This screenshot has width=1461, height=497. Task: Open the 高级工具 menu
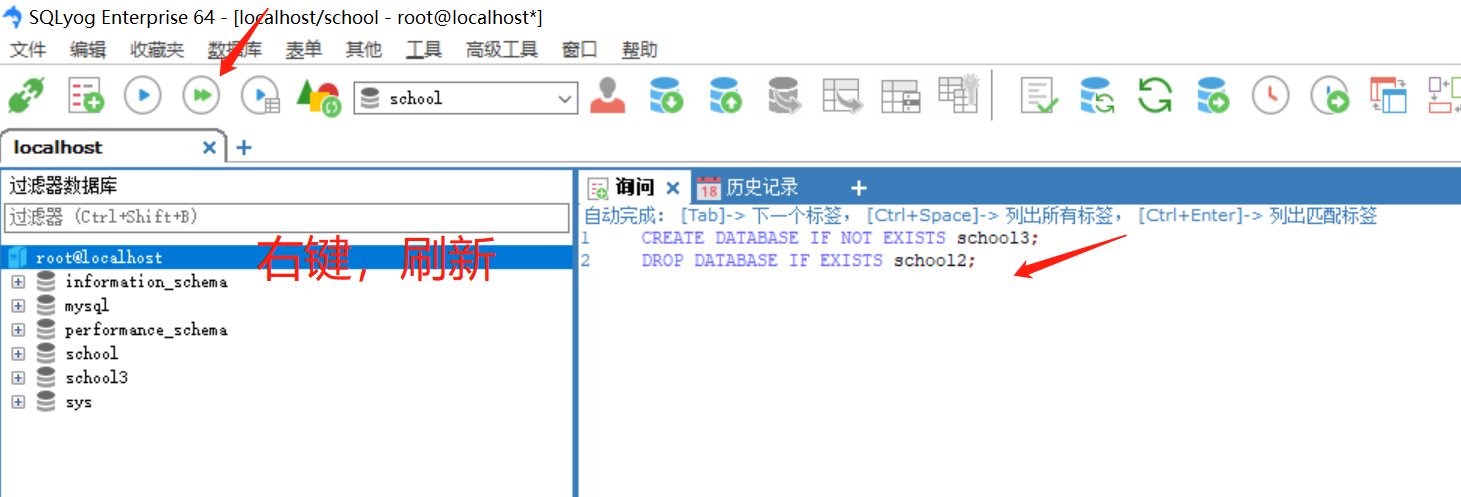[502, 49]
